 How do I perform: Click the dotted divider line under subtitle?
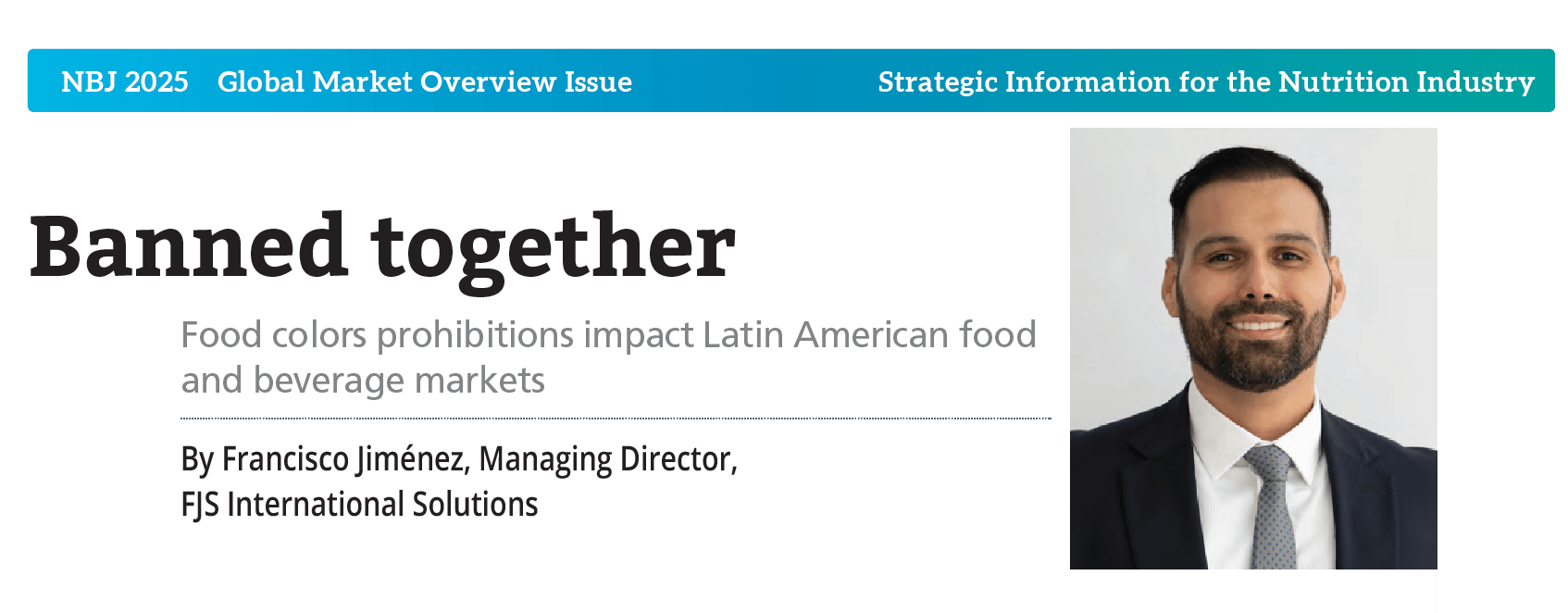[616, 419]
